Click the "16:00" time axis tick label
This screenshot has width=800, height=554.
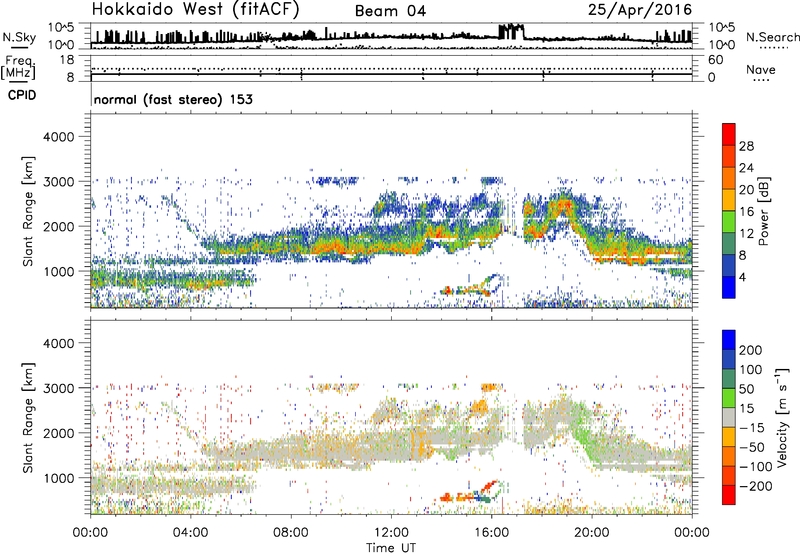pos(491,533)
